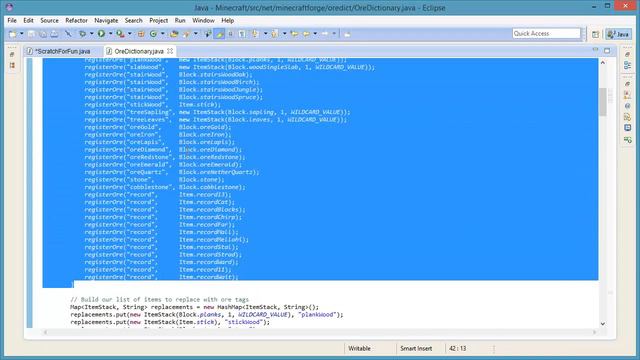
Task: Click the green Run button icon
Action: (x=101, y=34)
